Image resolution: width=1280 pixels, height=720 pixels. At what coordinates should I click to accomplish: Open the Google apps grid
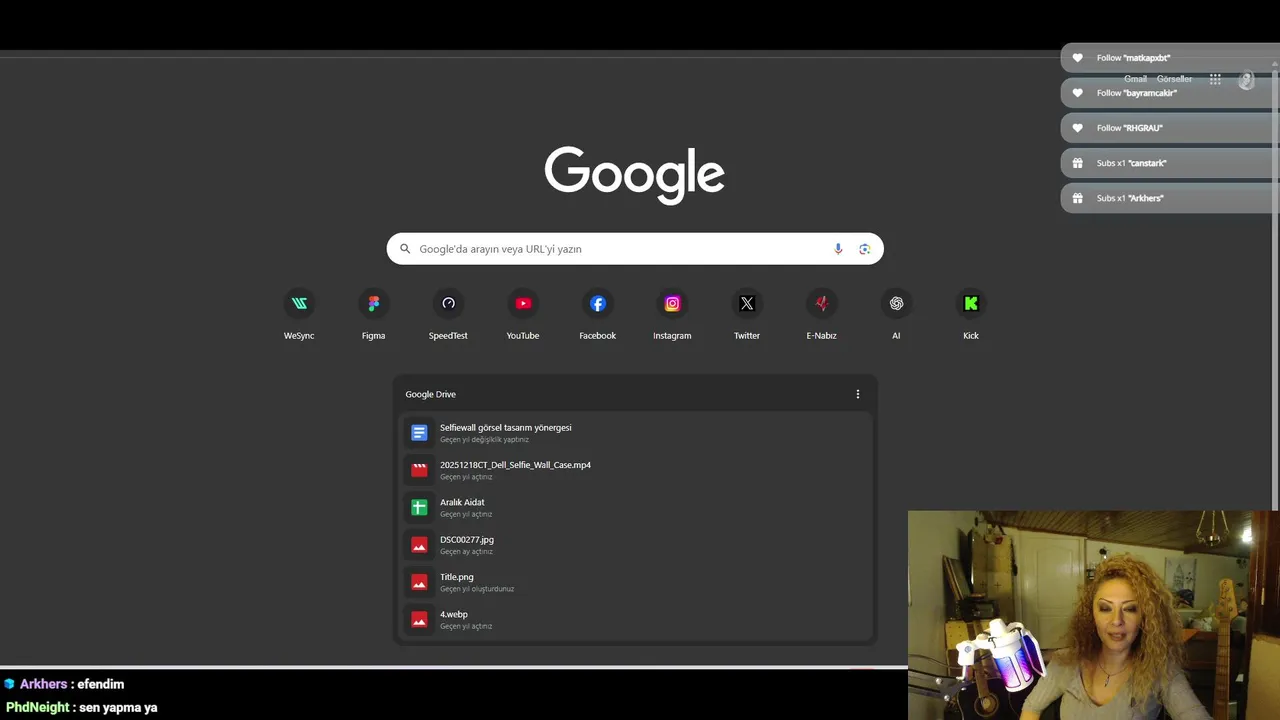1215,79
